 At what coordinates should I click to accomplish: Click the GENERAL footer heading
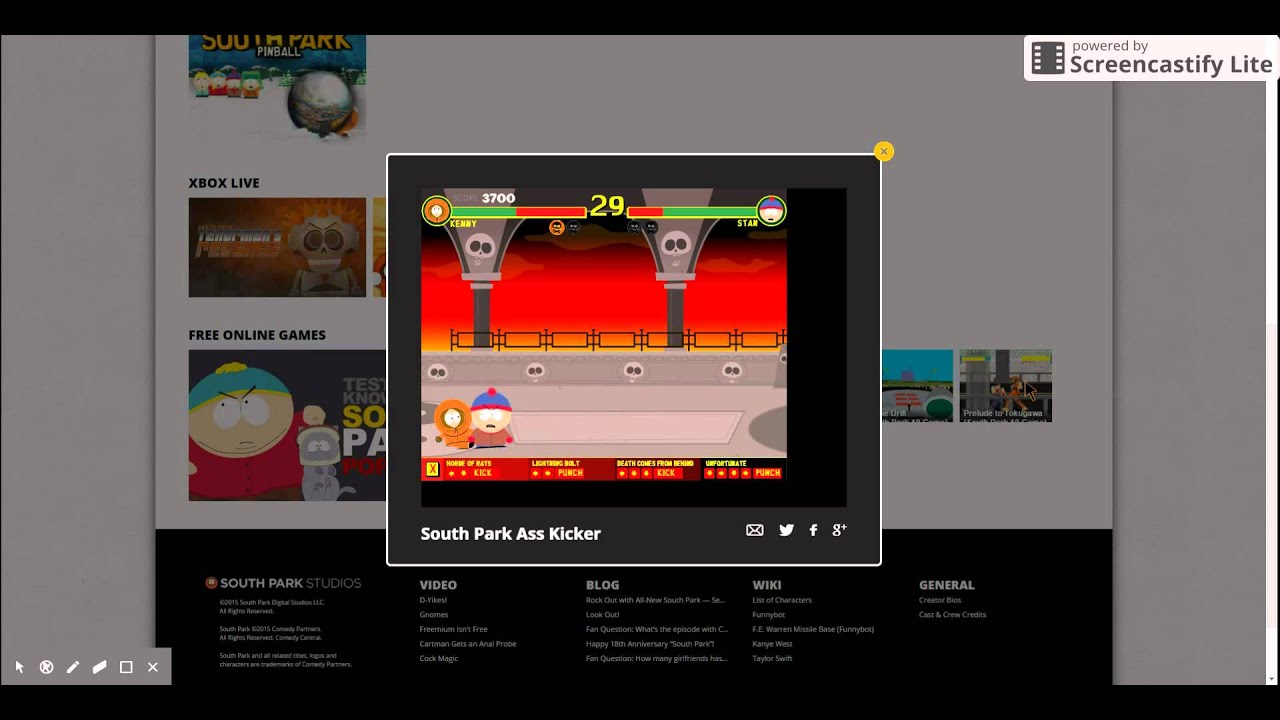tap(947, 585)
